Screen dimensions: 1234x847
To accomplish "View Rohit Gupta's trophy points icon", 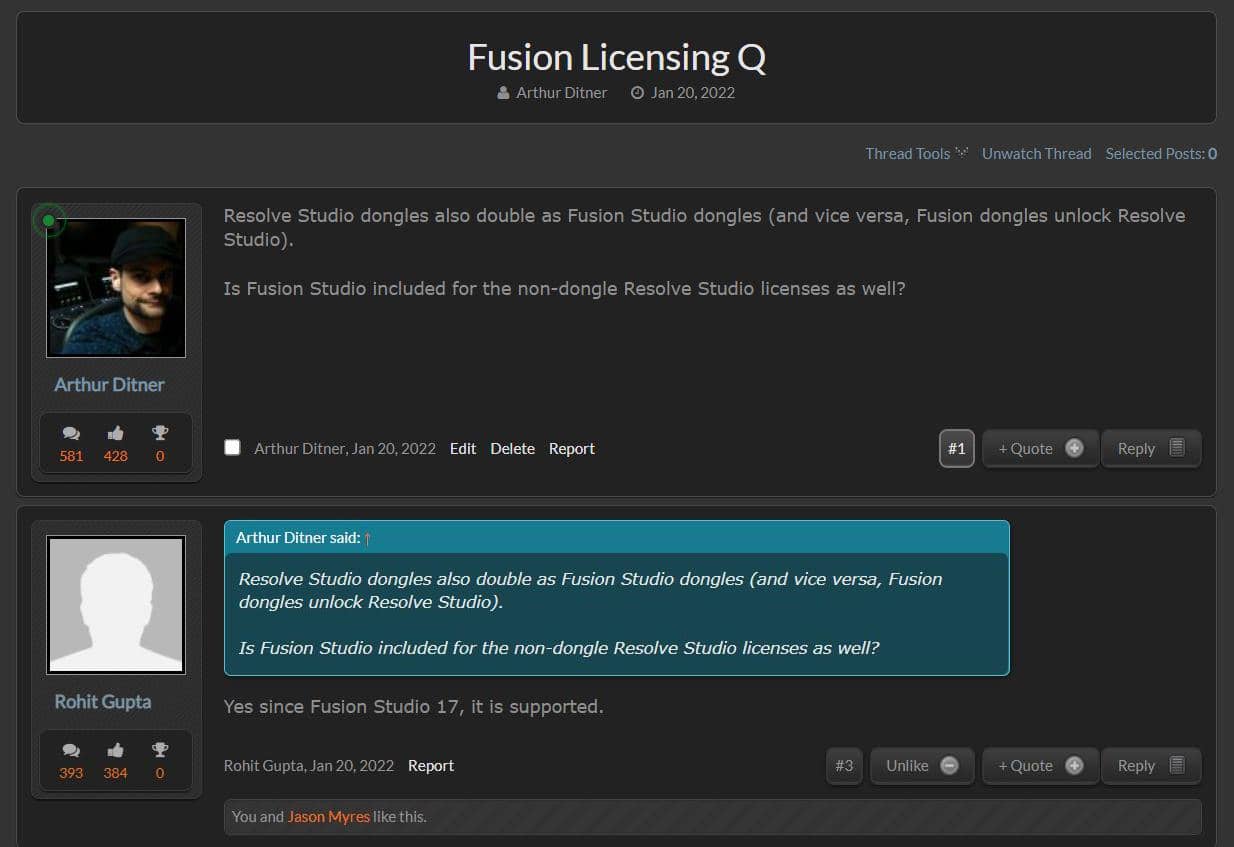I will tap(160, 750).
